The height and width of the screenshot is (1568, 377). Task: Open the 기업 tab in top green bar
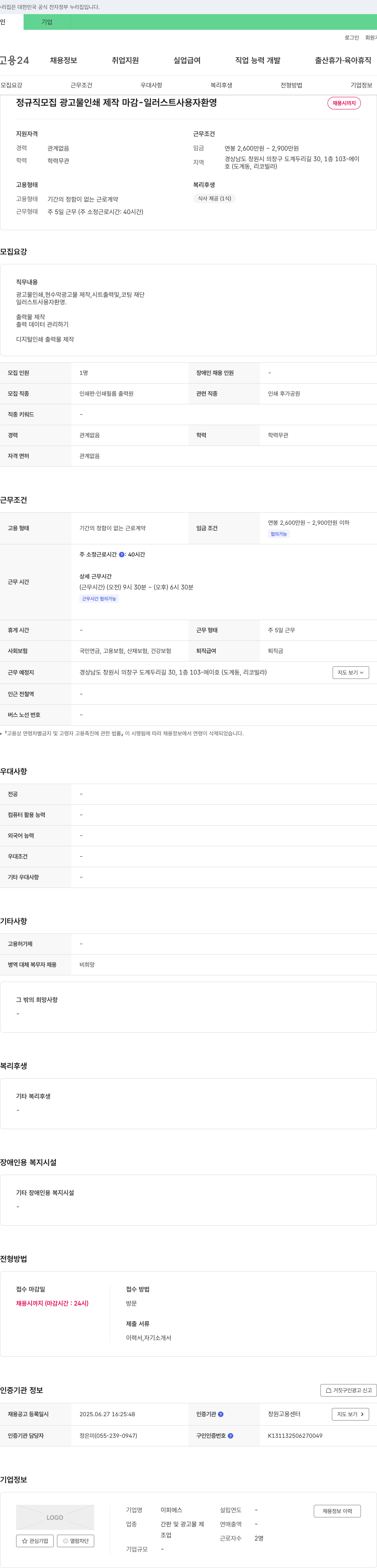point(47,22)
